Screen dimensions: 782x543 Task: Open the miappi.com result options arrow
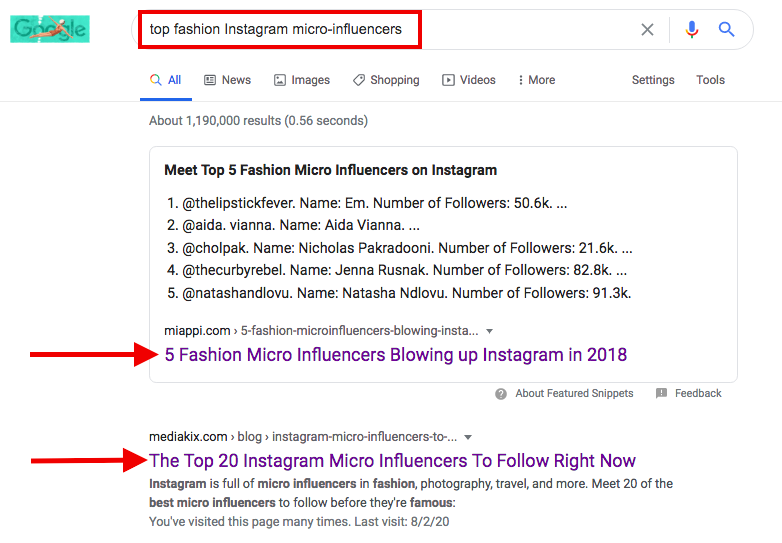point(489,331)
